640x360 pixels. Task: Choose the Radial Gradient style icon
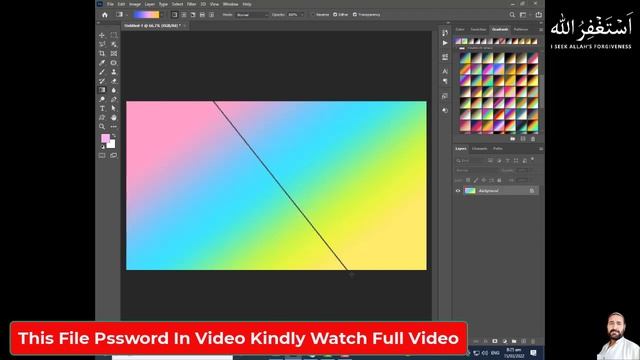(184, 15)
